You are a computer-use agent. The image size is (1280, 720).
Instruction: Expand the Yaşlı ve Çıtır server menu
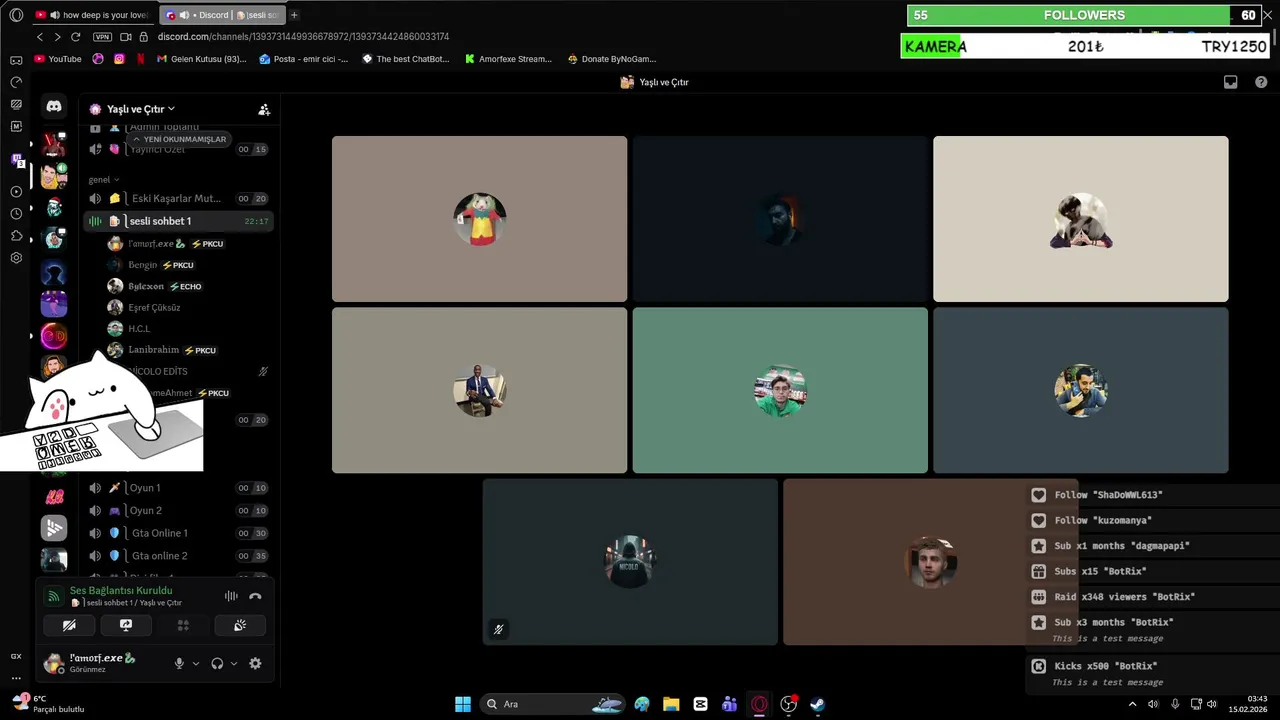[x=140, y=109]
